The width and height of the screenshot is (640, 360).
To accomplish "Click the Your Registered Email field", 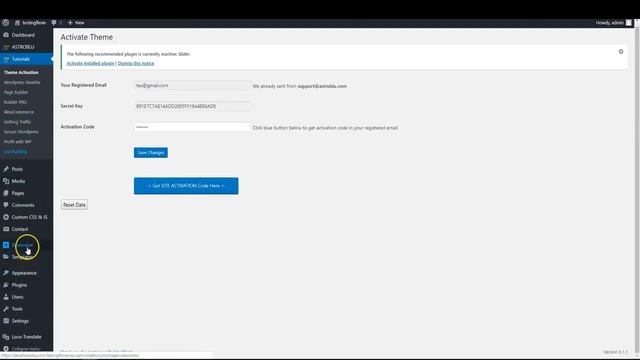I will pos(192,85).
